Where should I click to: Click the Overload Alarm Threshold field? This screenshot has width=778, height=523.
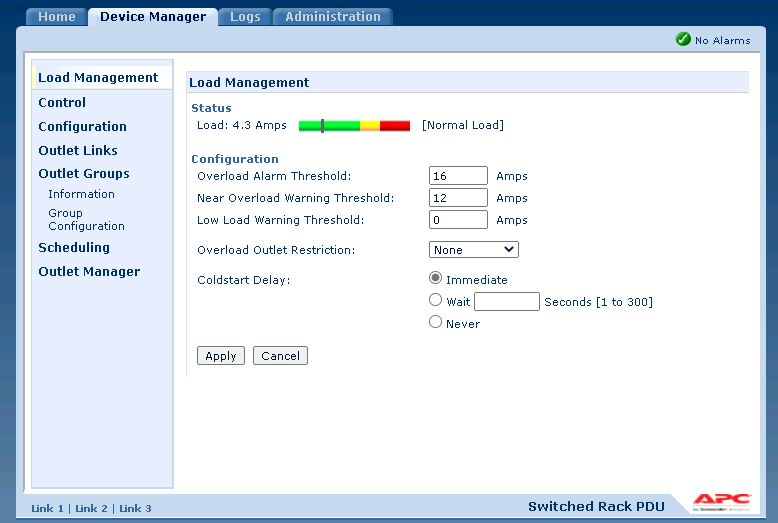pyautogui.click(x=458, y=176)
